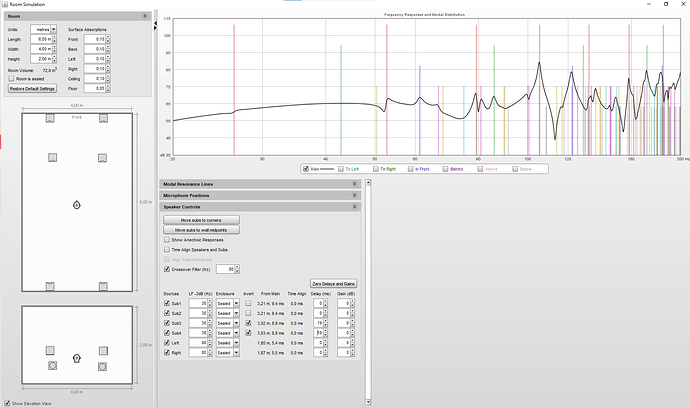Enable the Room is sealed checkbox
The image size is (690, 407).
(11, 78)
